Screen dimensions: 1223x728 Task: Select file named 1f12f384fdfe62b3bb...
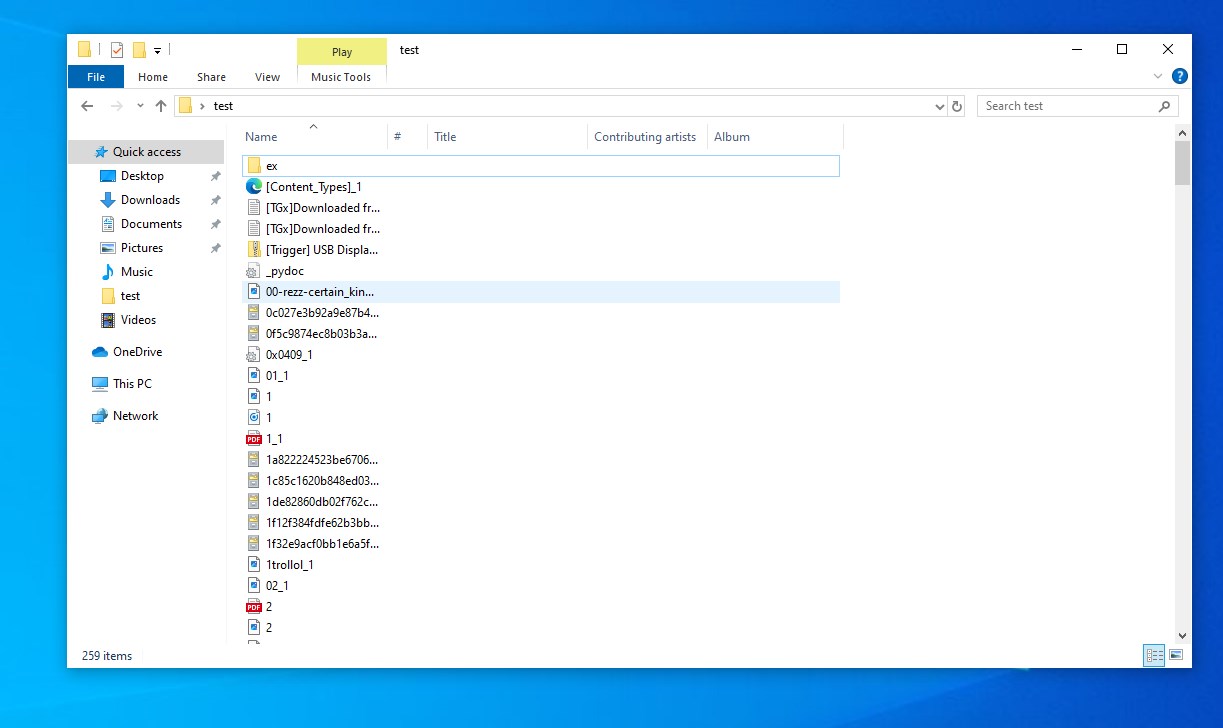[322, 523]
